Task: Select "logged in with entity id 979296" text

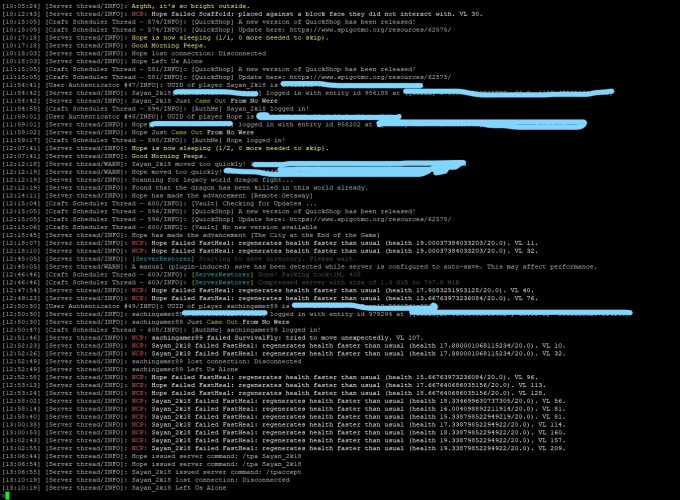Action: click(333, 314)
